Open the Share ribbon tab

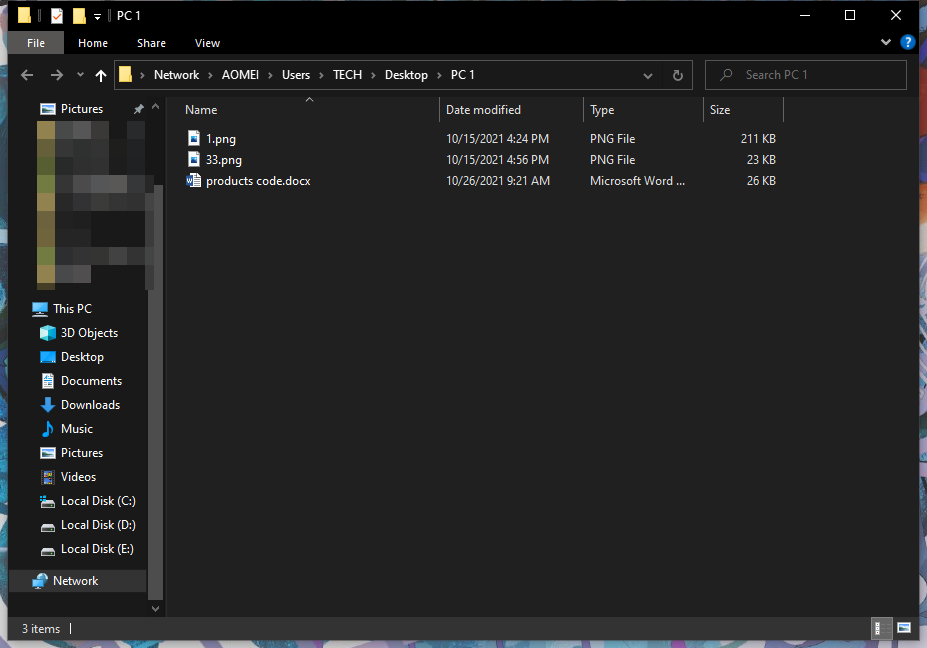(151, 43)
